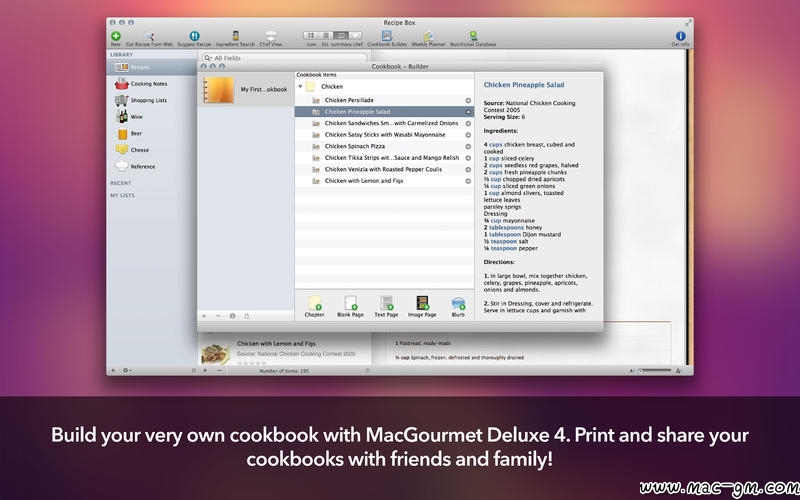Click the Chicken Pineapple Salad recipe title
This screenshot has width=800, height=500.
(x=523, y=85)
